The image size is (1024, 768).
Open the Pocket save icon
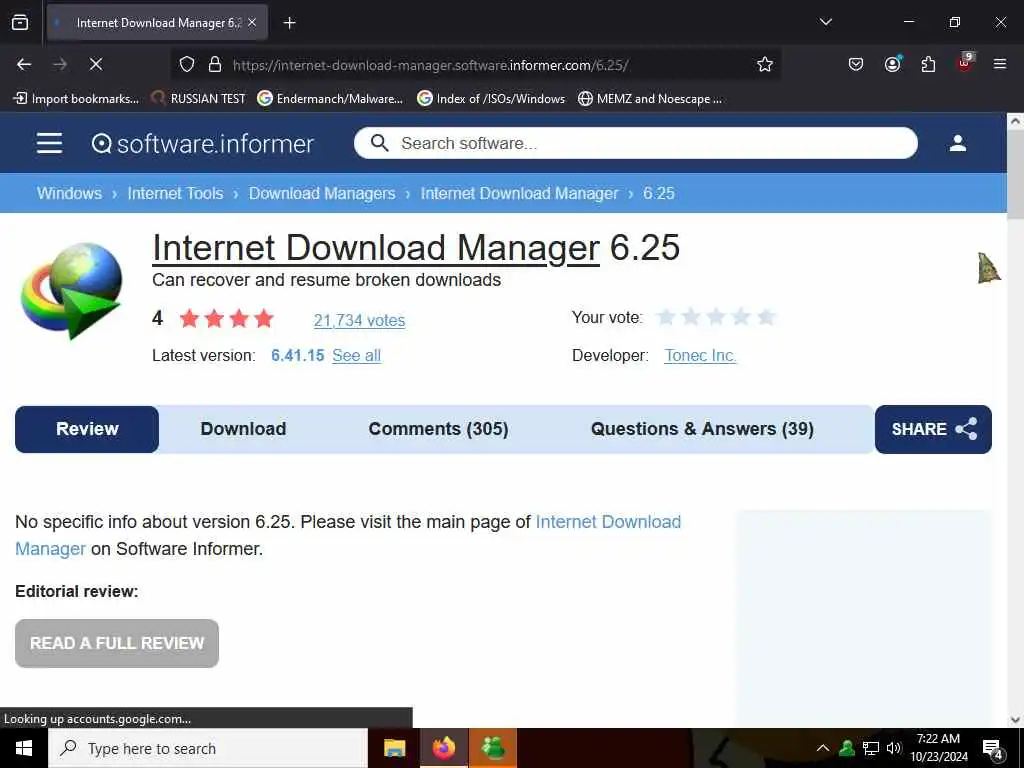click(x=856, y=64)
